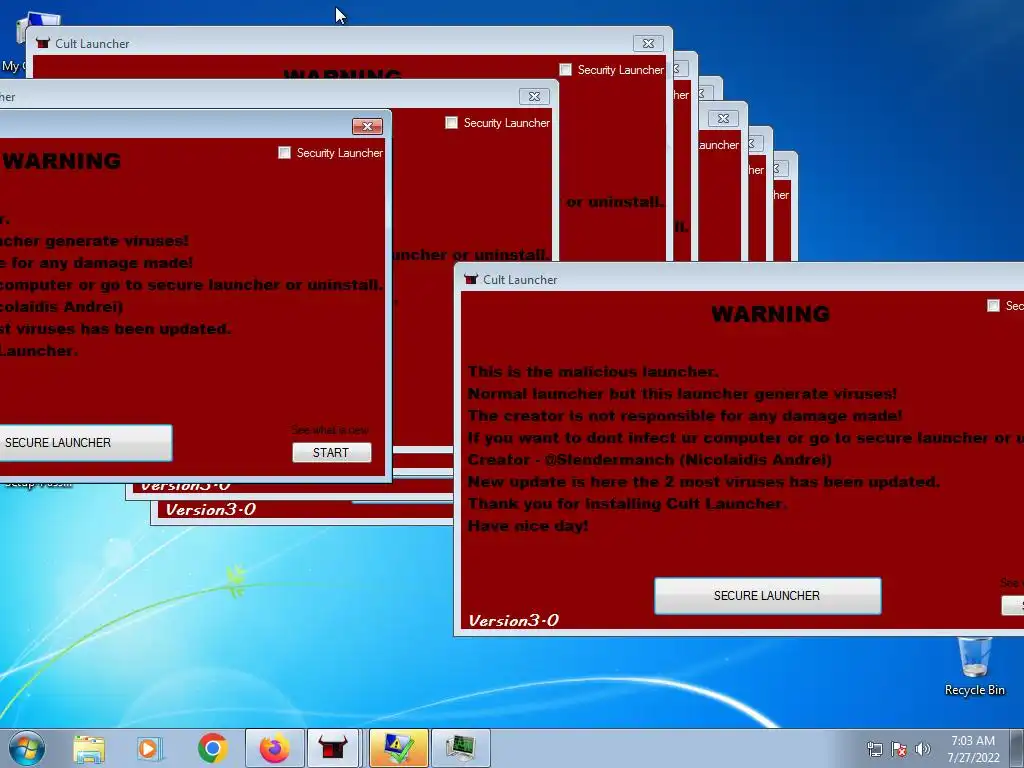This screenshot has width=1024, height=768.
Task: Click 'New update is here' line in the right window
Action: [x=703, y=482]
